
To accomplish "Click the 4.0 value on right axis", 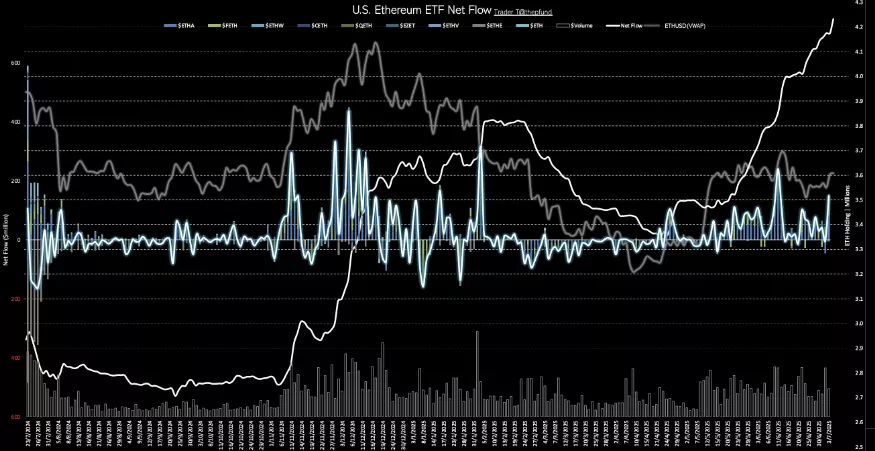I will (x=859, y=77).
